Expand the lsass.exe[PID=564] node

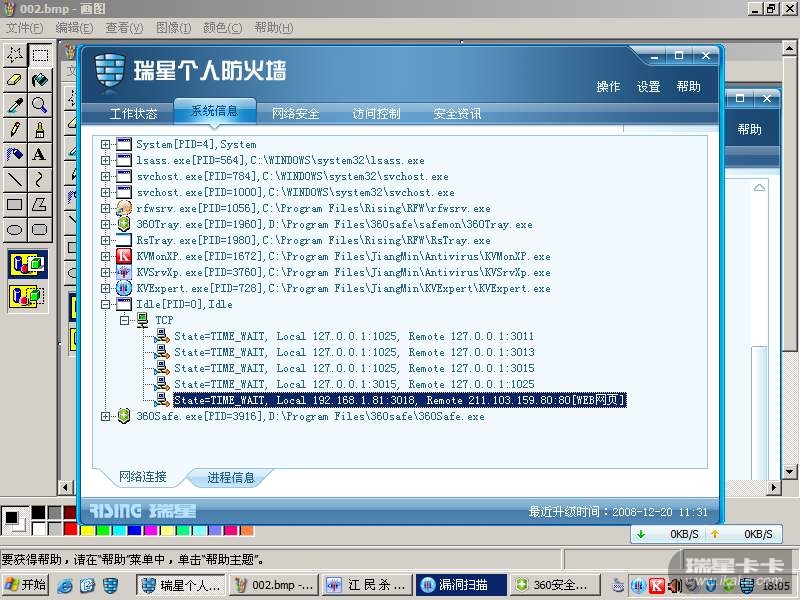[105, 160]
